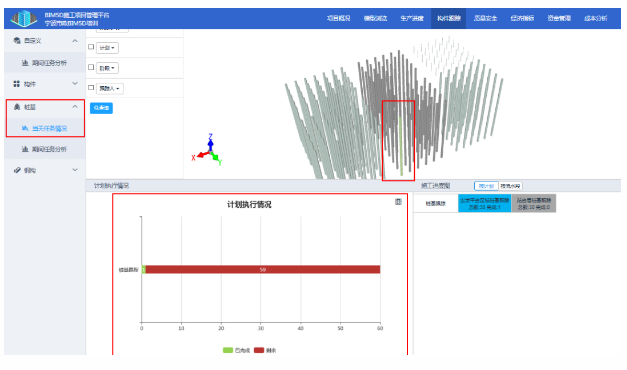Expand the 钢构 sidebar section chevron
The width and height of the screenshot is (627, 370).
click(75, 170)
